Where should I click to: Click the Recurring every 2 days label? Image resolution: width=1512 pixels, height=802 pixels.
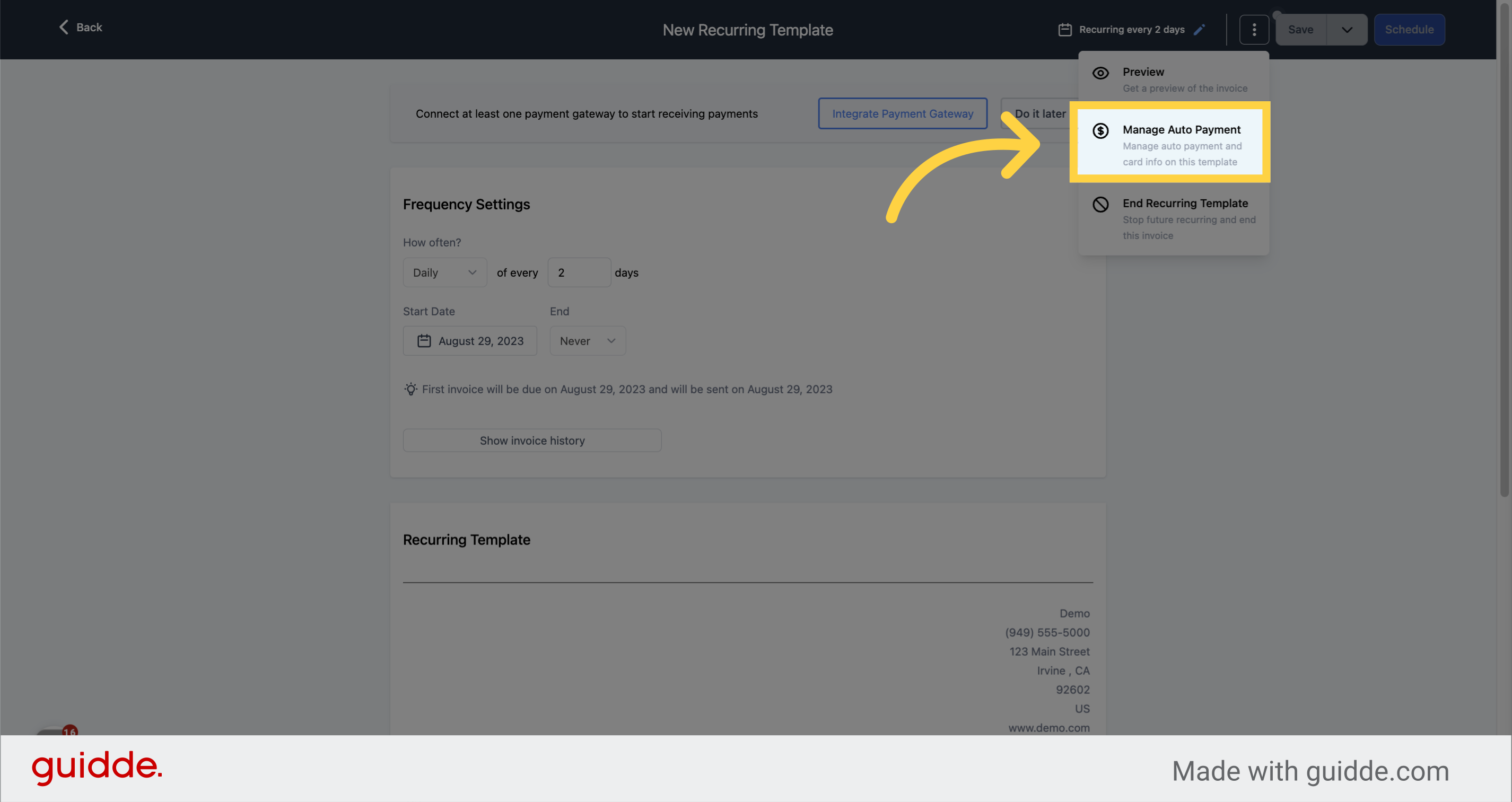pos(1132,29)
